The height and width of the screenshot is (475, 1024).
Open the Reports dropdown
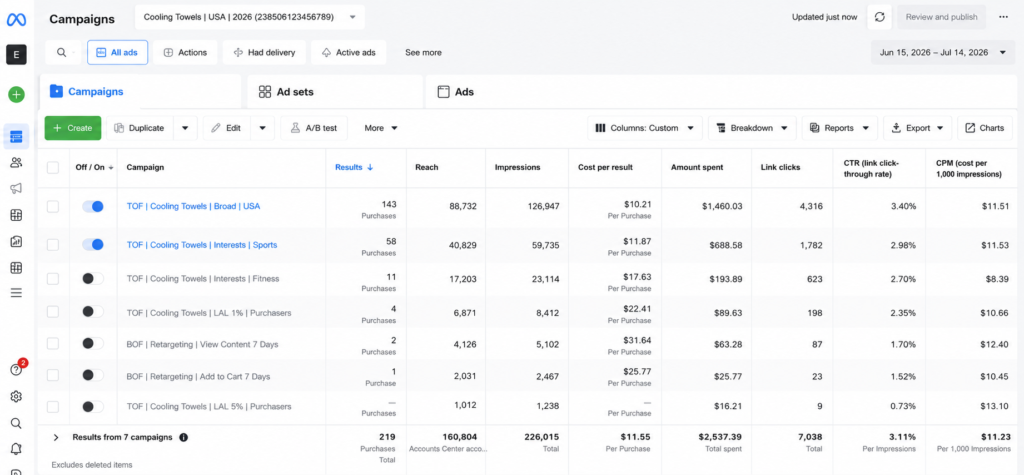click(x=839, y=128)
